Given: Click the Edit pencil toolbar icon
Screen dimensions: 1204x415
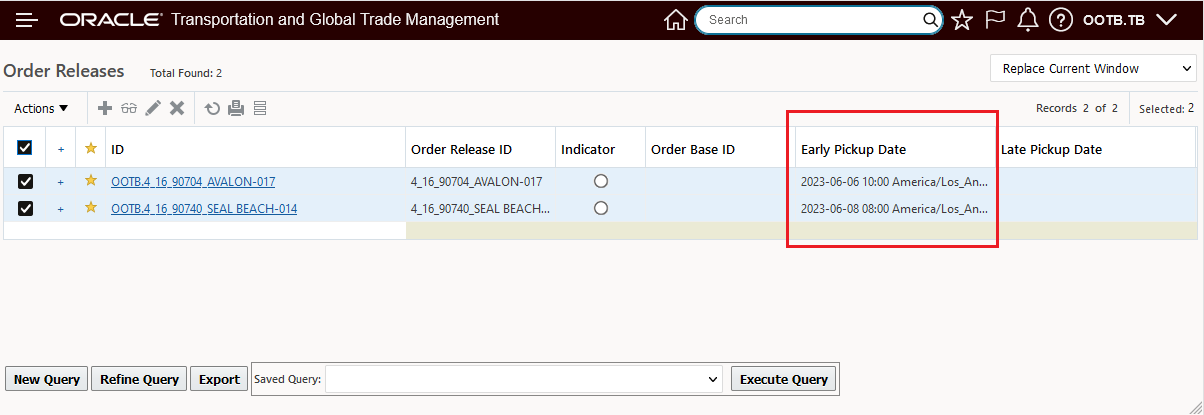Looking at the screenshot, I should [x=153, y=108].
